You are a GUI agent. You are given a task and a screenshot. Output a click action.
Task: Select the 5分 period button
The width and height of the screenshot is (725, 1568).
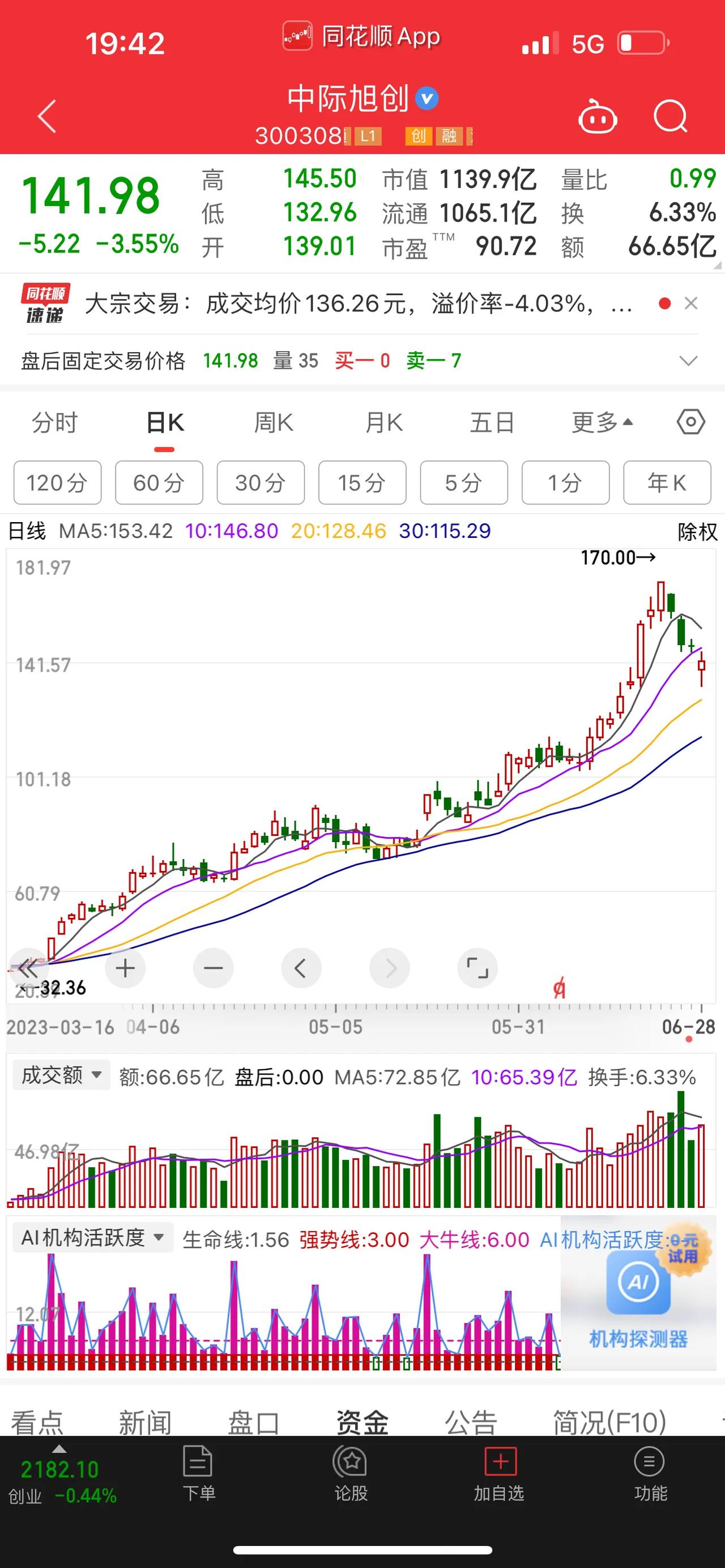tap(464, 482)
